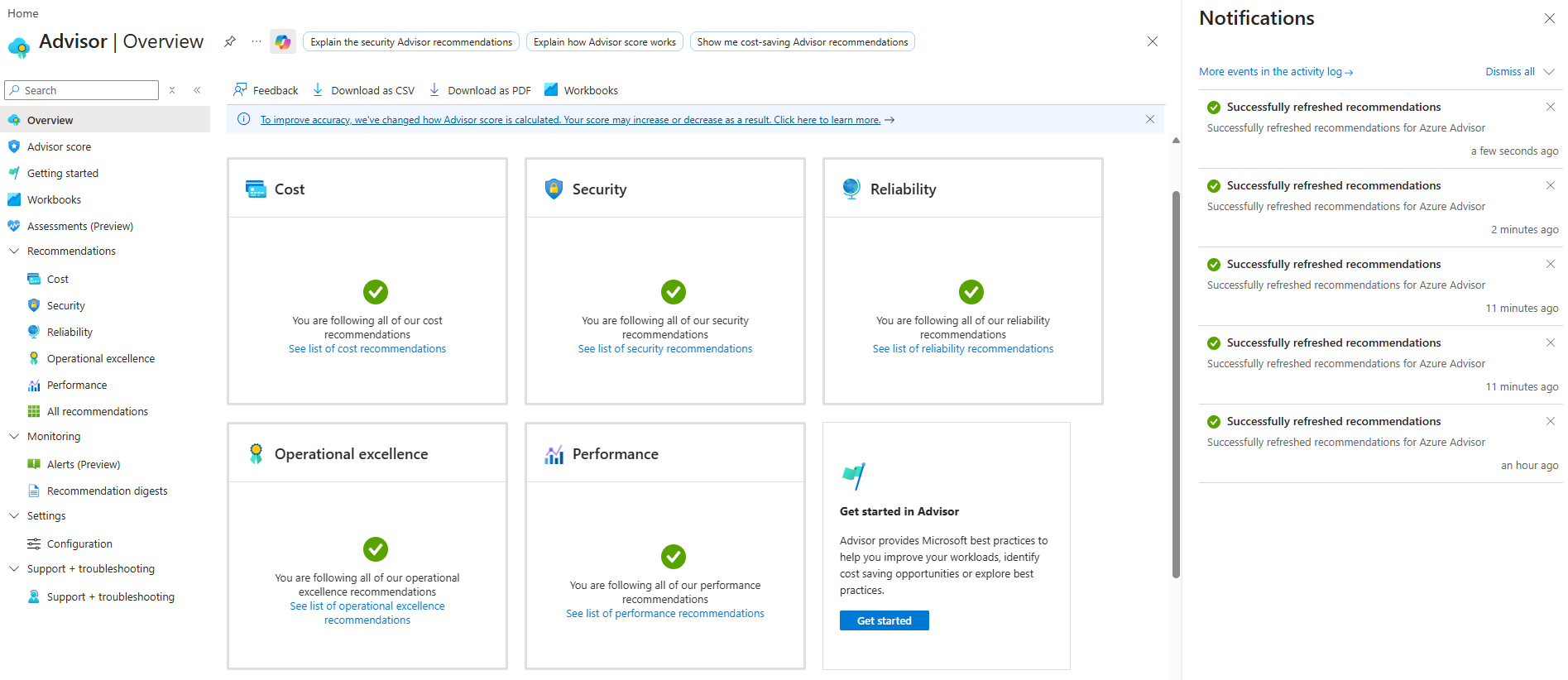This screenshot has width=1568, height=680.
Task: Focus the sidebar Search field
Action: [82, 90]
